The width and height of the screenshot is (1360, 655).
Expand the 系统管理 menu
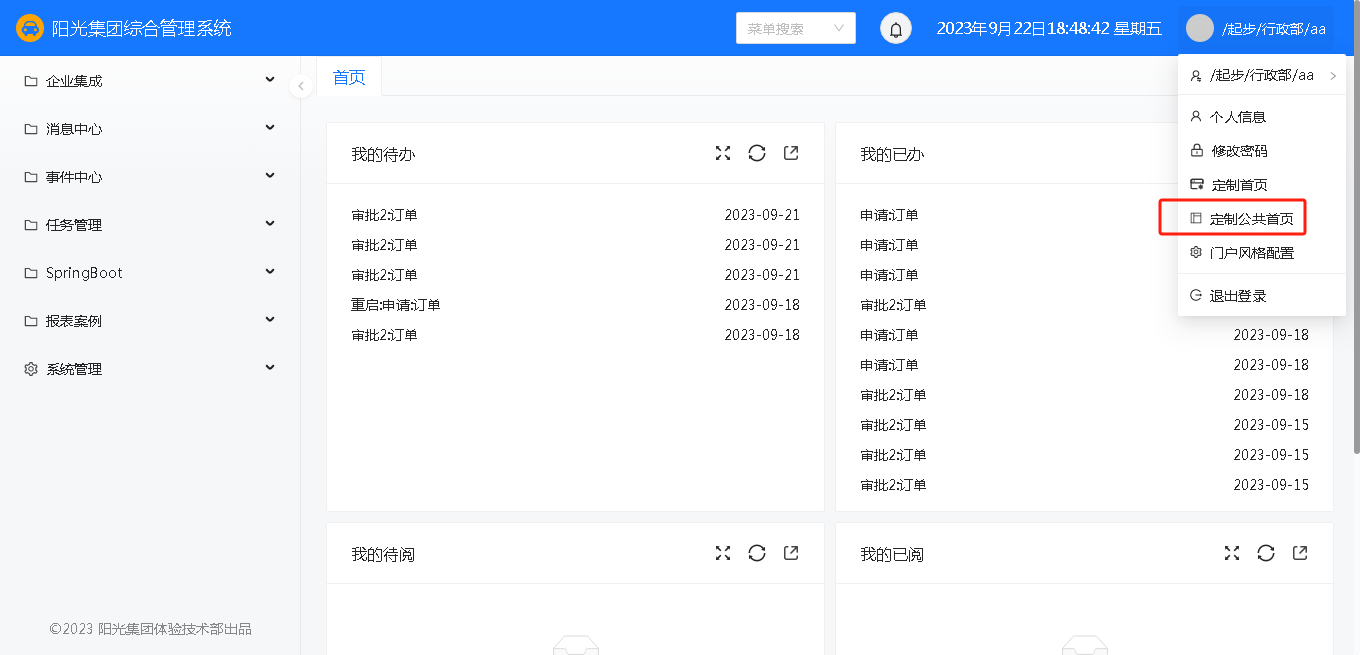[150, 369]
